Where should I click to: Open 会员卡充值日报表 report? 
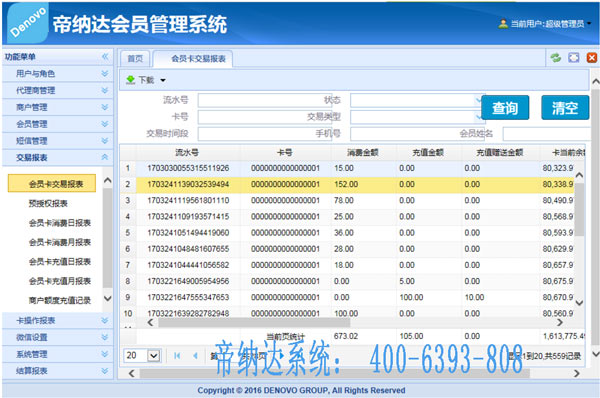60,262
